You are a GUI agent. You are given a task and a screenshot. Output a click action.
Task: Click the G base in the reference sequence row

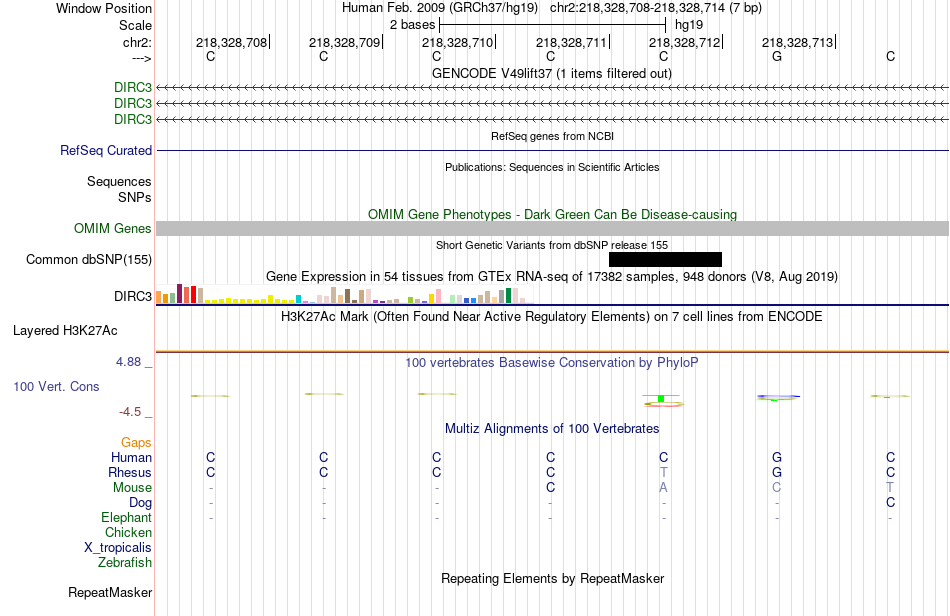tap(777, 56)
